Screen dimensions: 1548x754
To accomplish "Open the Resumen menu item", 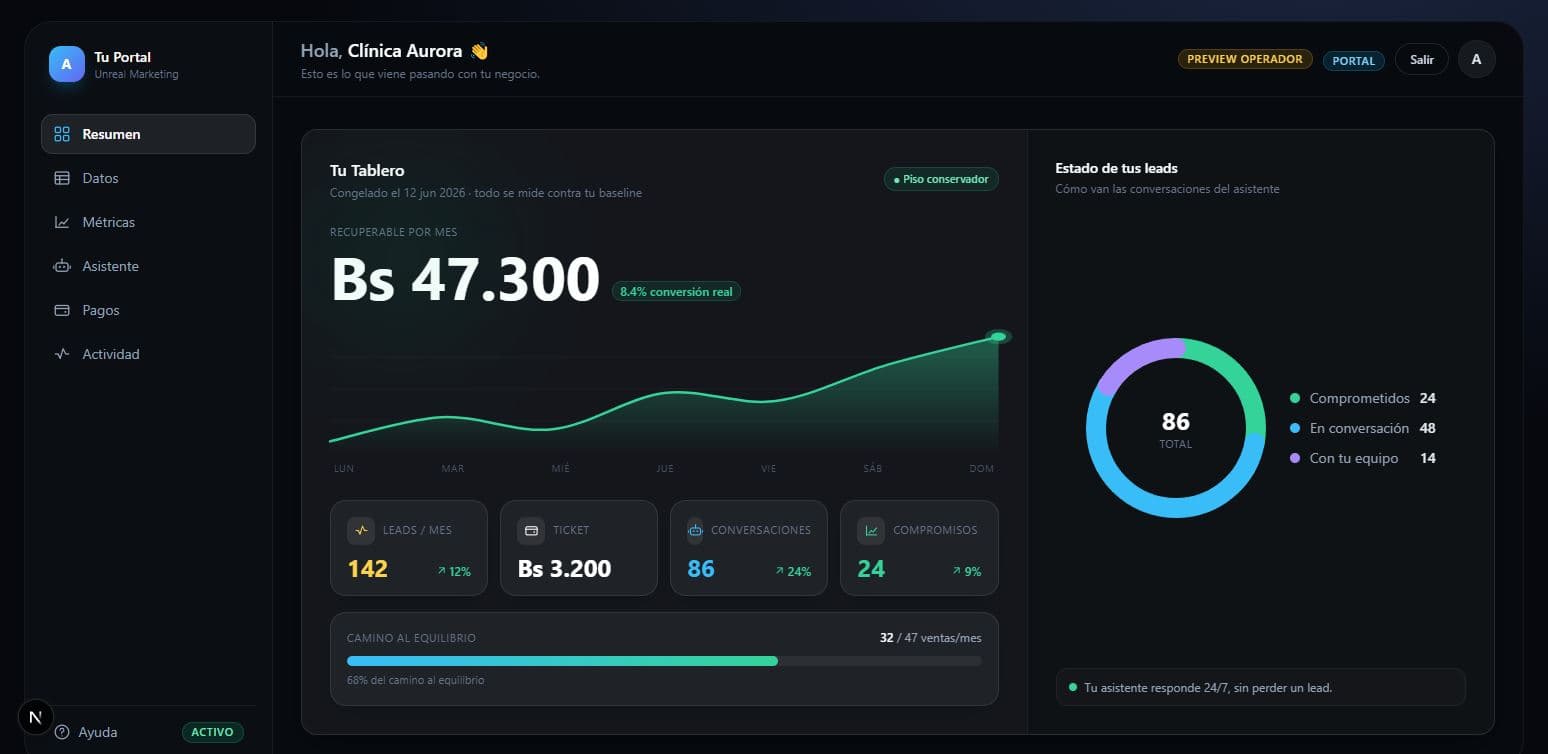I will 148,134.
